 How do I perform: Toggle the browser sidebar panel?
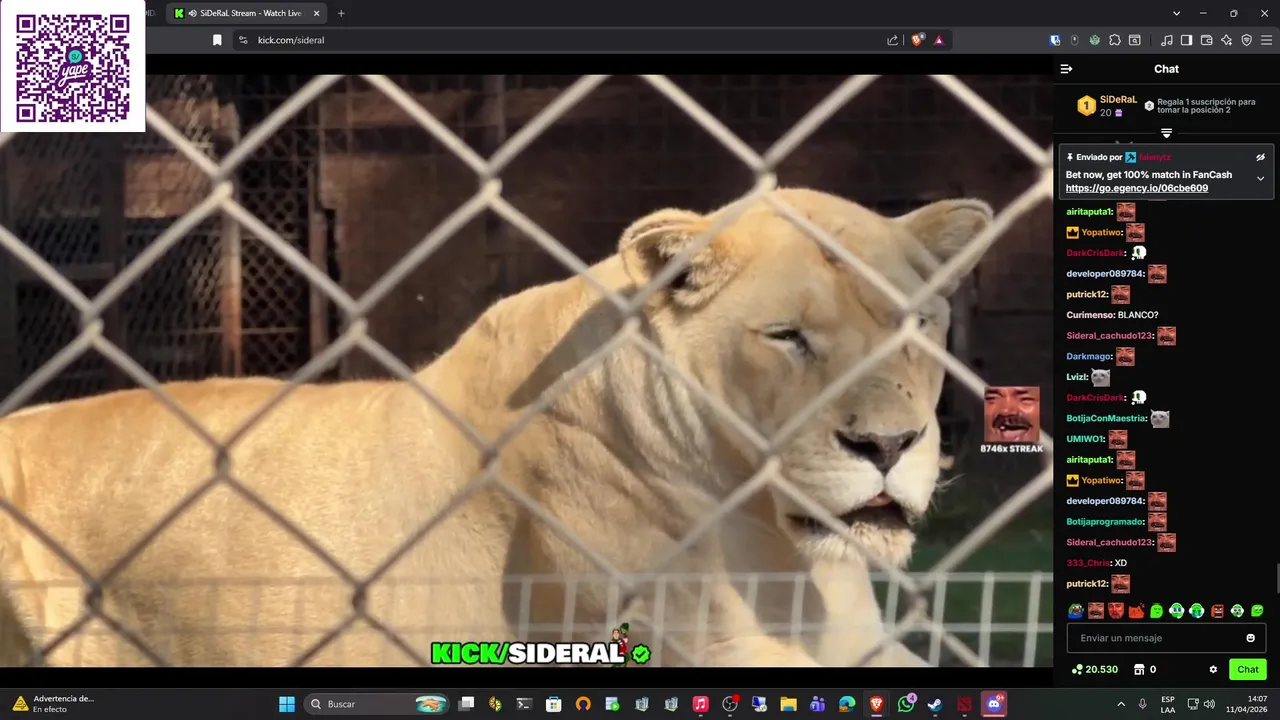[1186, 40]
